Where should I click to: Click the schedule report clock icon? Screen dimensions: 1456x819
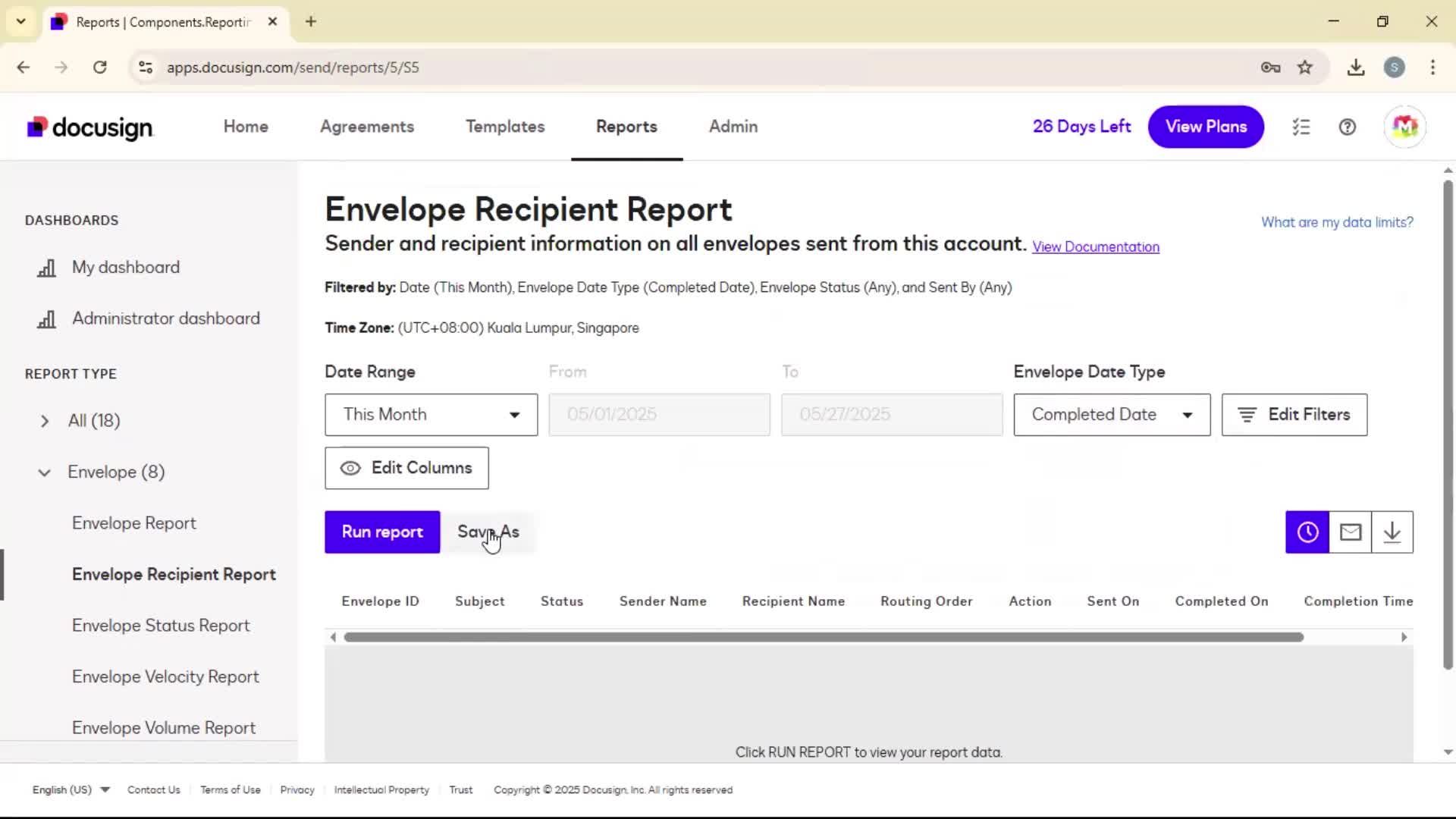pos(1307,532)
